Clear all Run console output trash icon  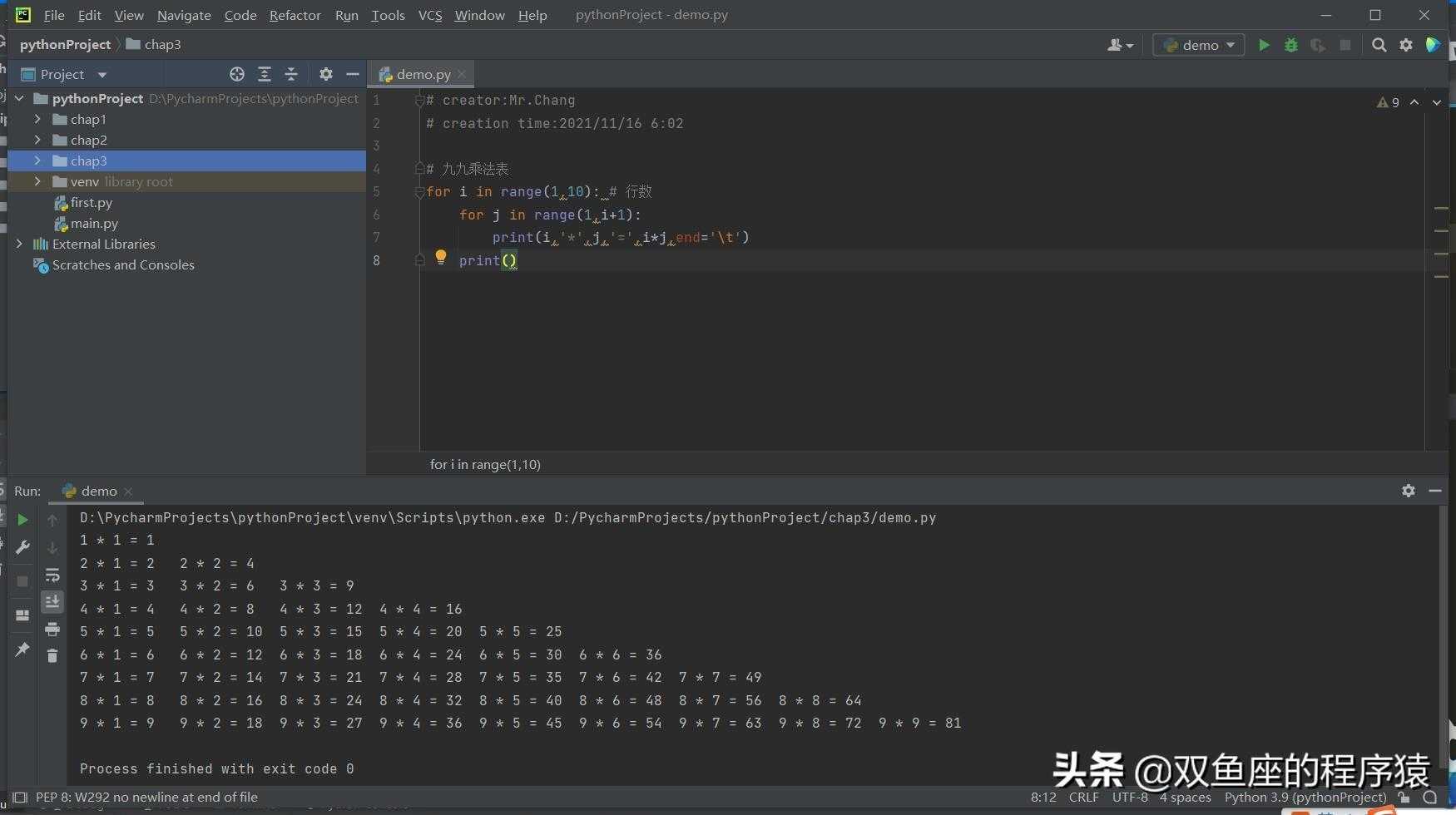[52, 656]
